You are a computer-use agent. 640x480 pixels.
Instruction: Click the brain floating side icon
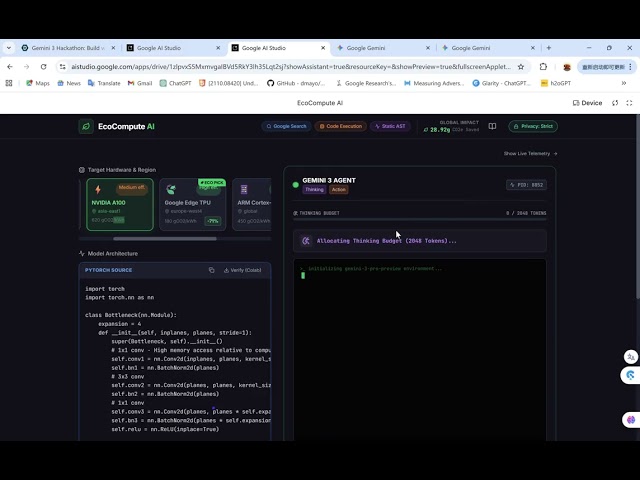pos(631,420)
